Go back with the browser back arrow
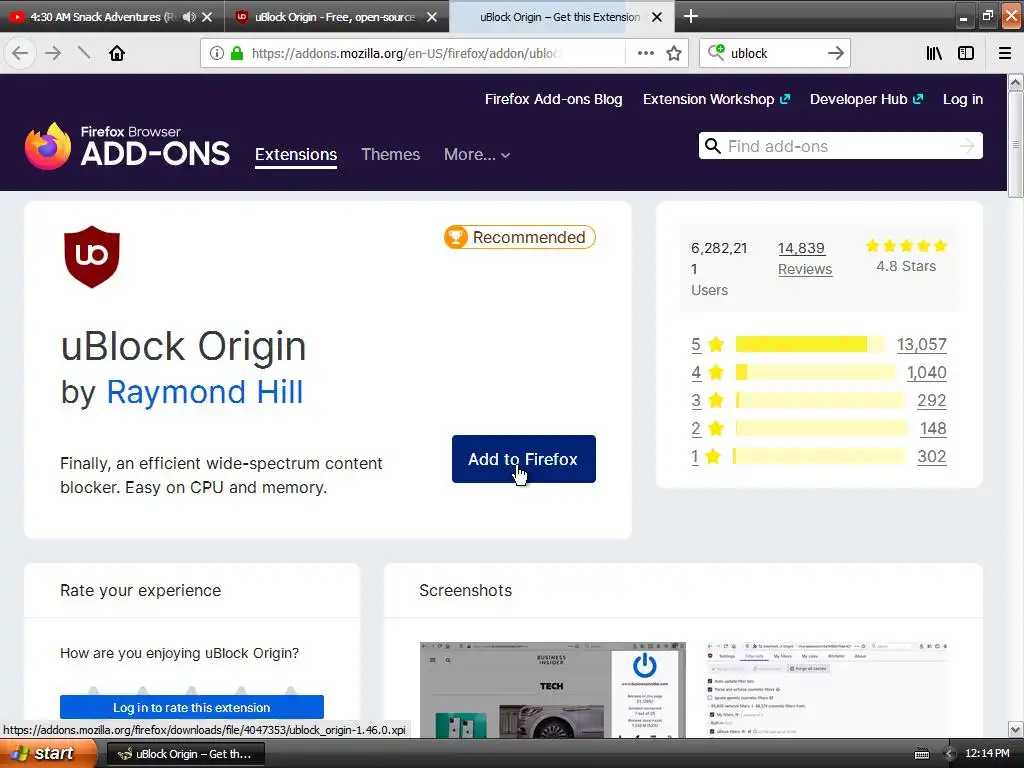Viewport: 1024px width, 768px height. tap(20, 54)
